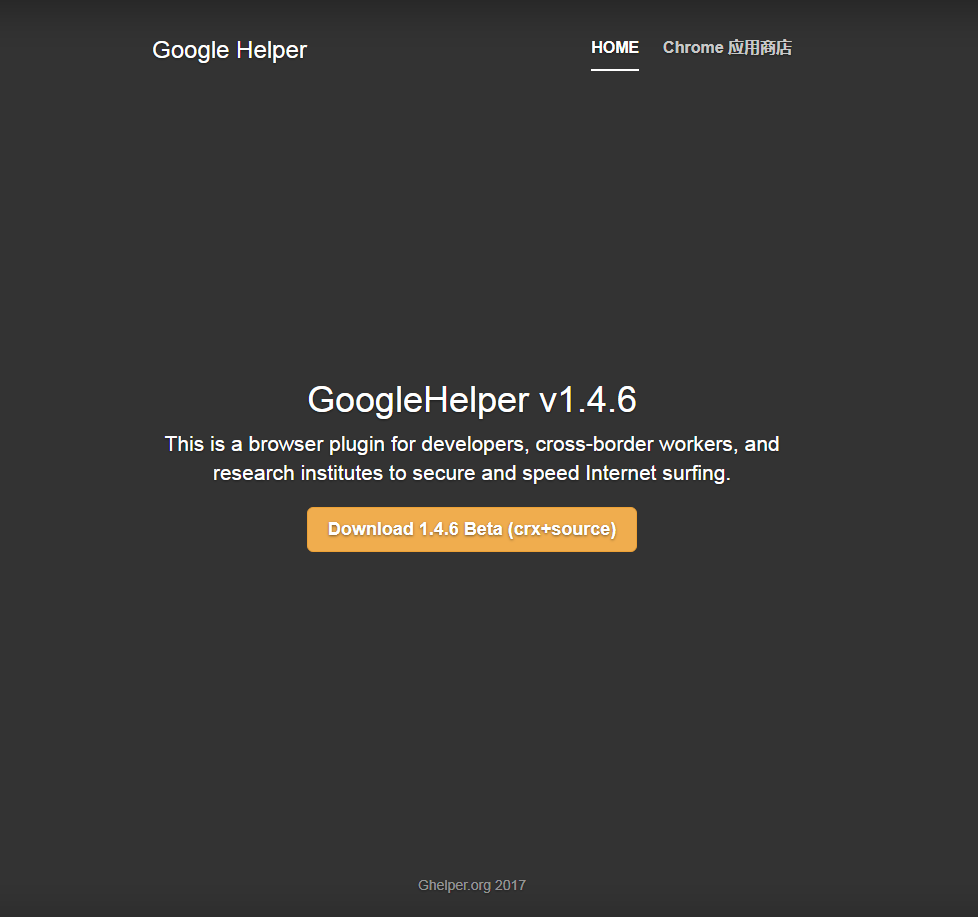
Task: Go to Chrome 应用商店 link
Action: point(727,48)
